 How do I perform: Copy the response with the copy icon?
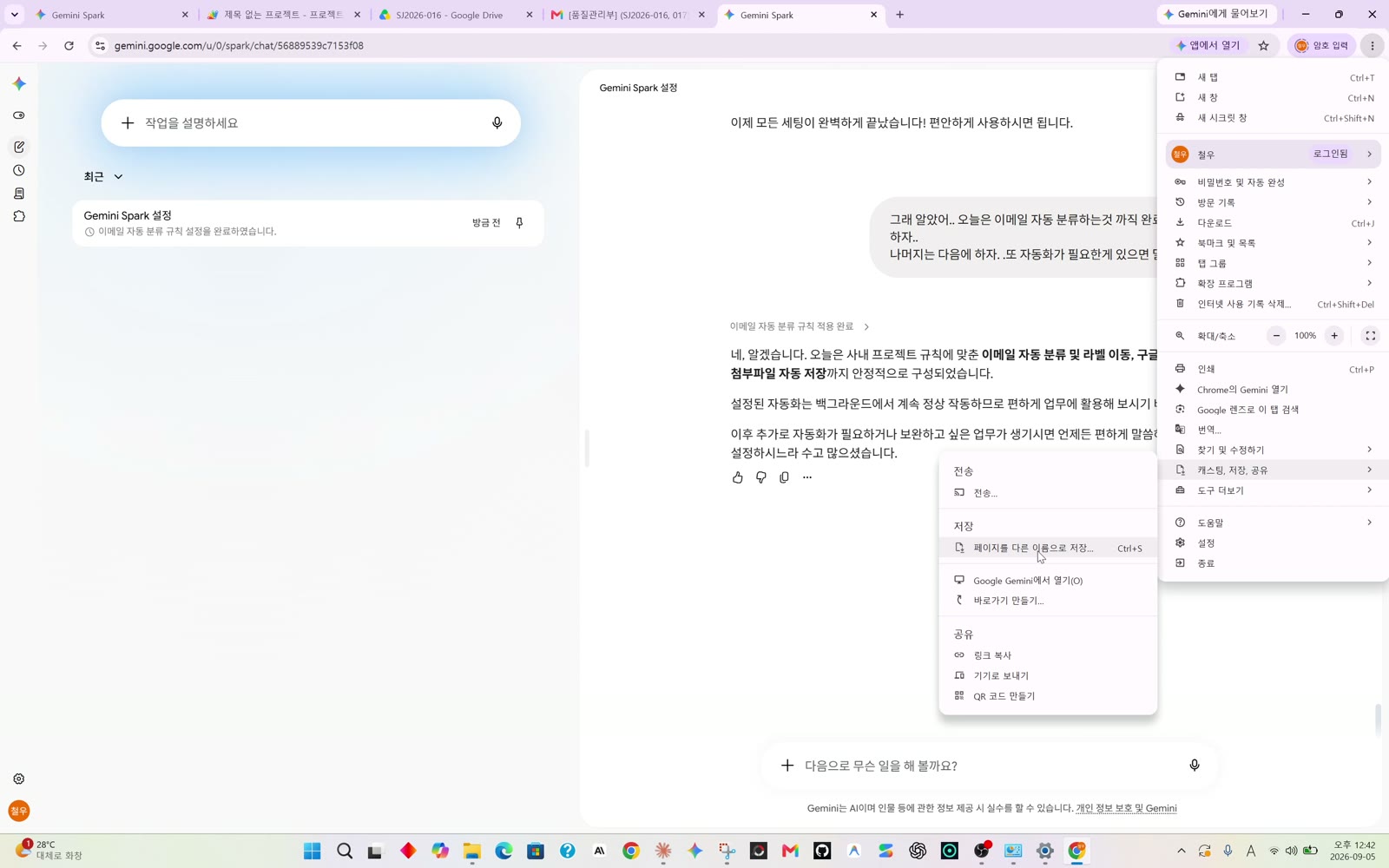pyautogui.click(x=784, y=477)
